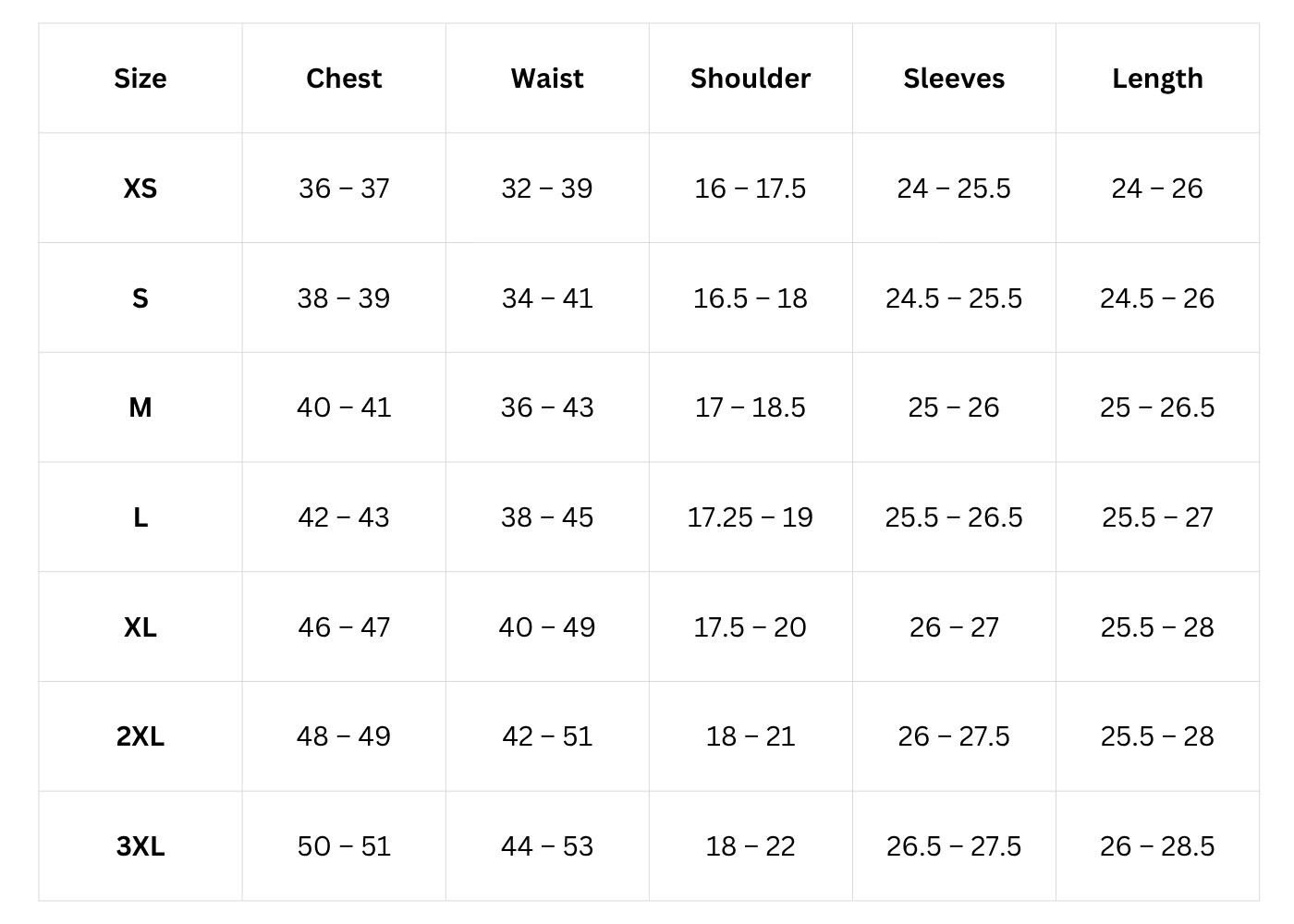The image size is (1294, 924).
Task: Select the XL size row label
Action: [140, 627]
